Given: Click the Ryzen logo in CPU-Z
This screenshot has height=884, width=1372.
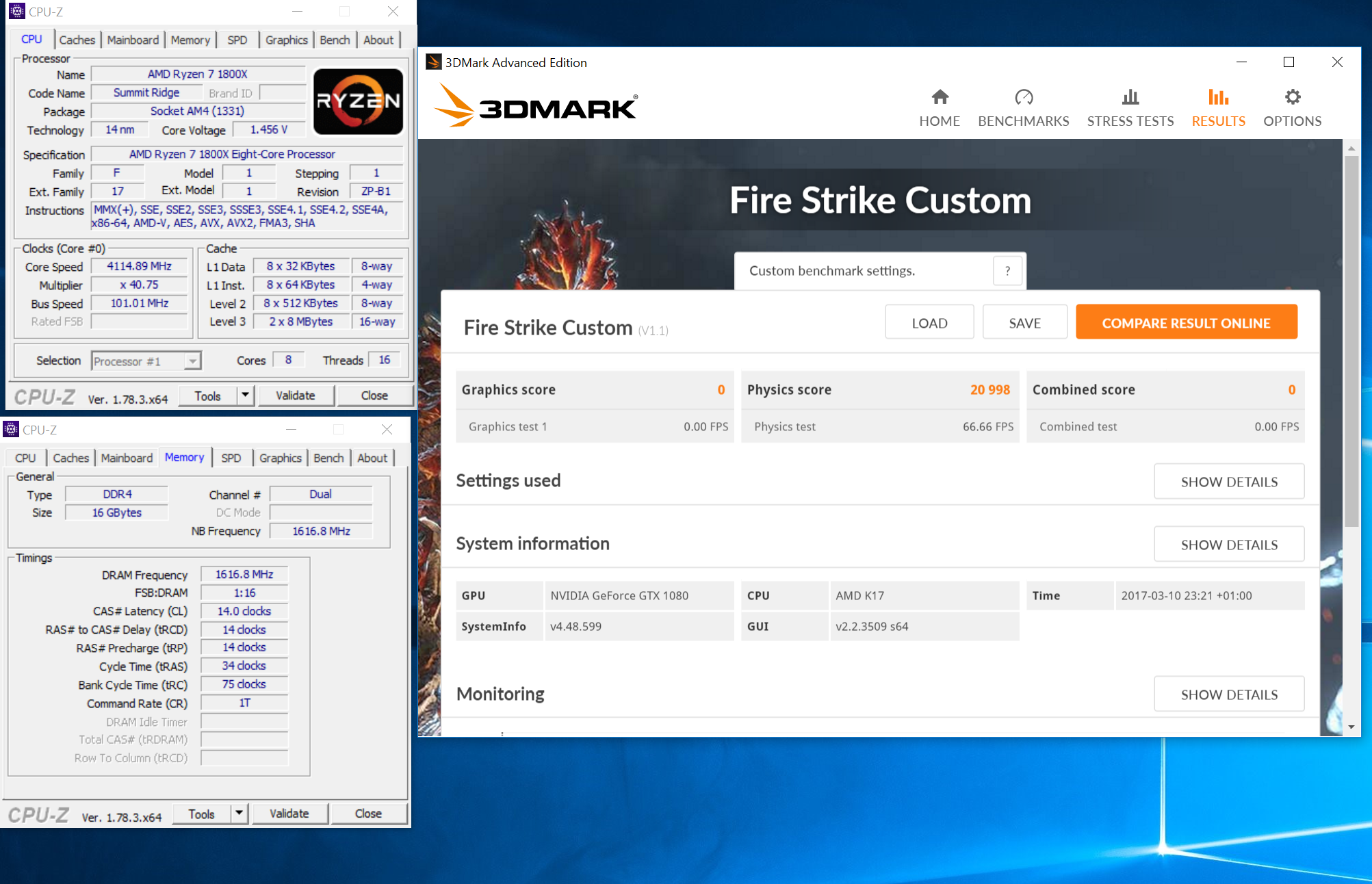Looking at the screenshot, I should [x=358, y=101].
